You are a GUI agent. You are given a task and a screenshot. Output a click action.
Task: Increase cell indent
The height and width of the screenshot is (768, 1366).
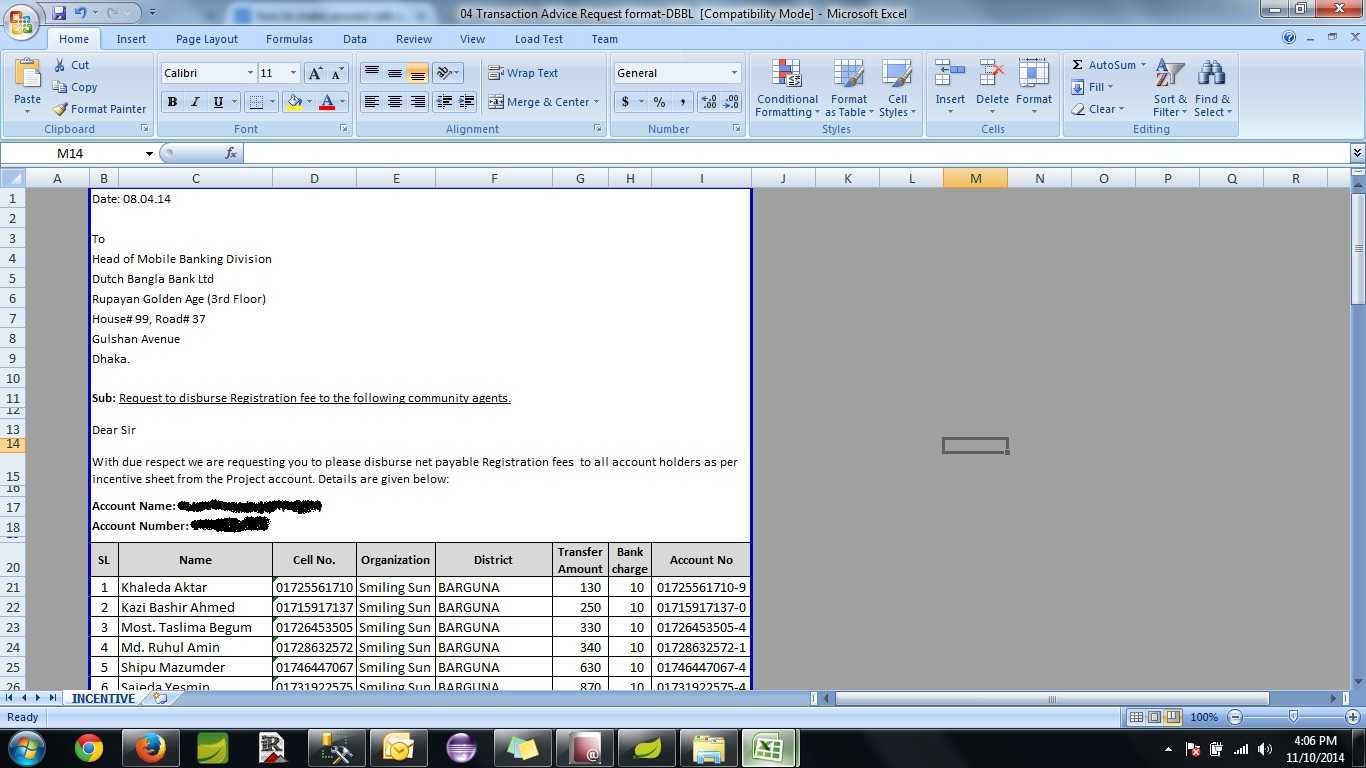tap(467, 102)
